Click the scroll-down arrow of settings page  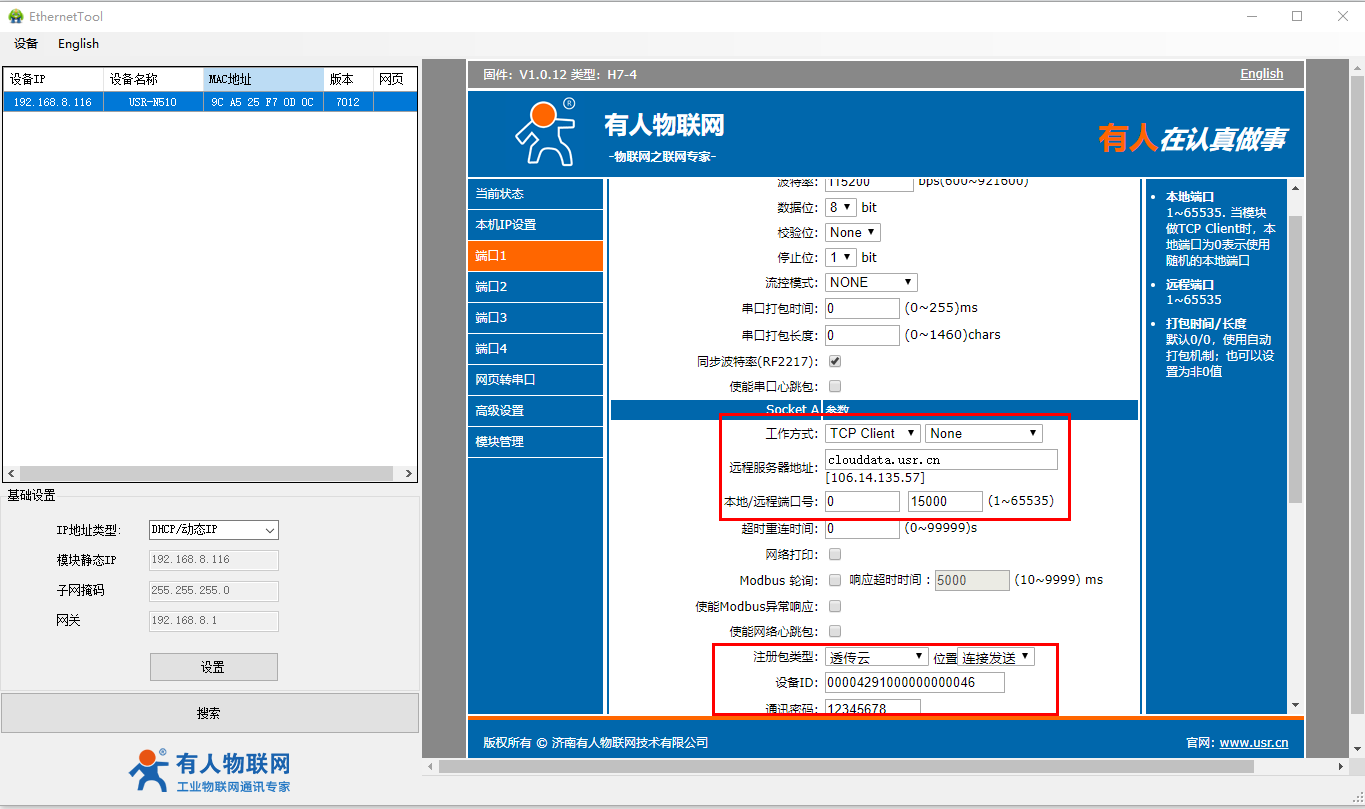tap(1296, 704)
